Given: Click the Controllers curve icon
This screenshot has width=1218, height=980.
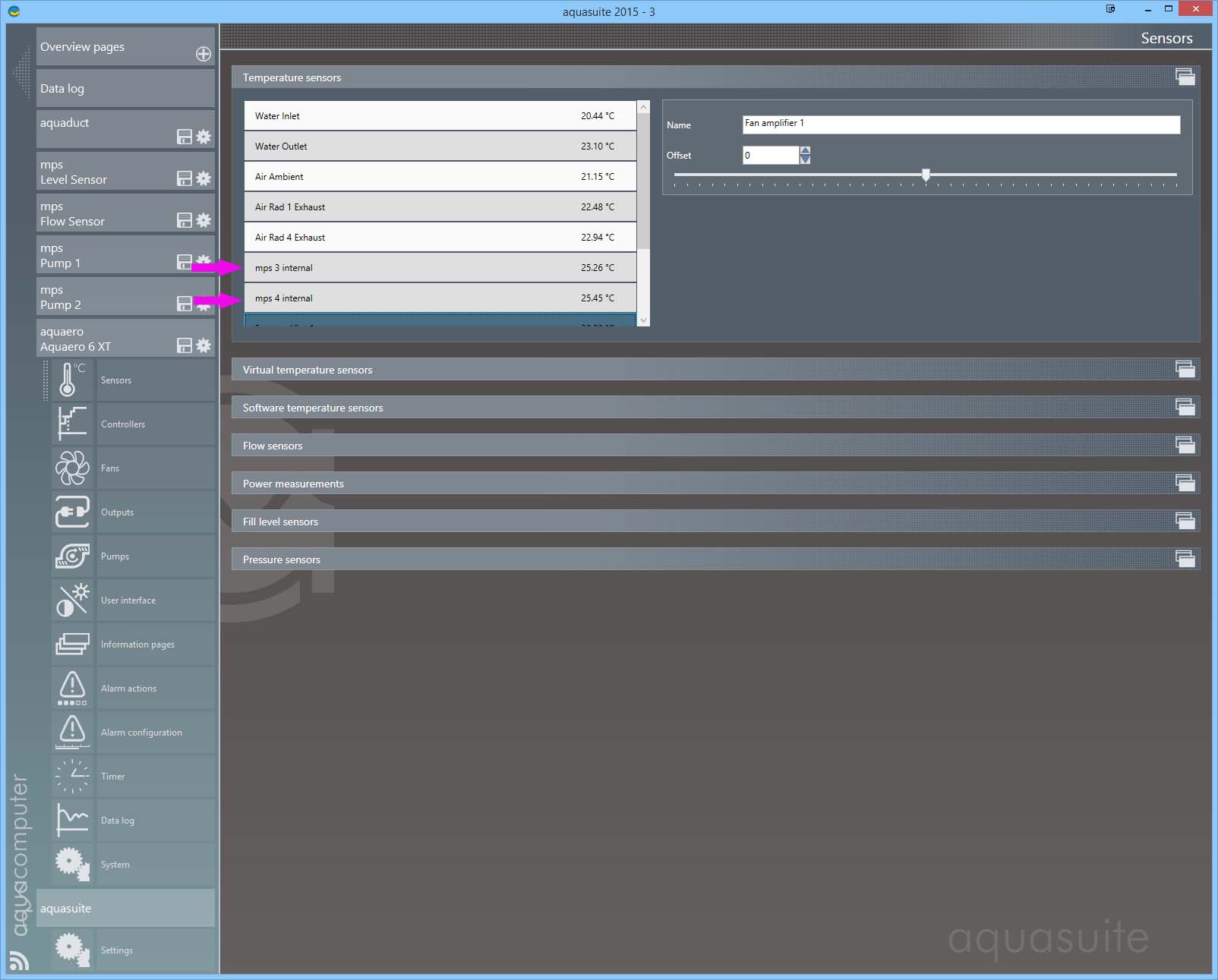Looking at the screenshot, I should pos(72,424).
